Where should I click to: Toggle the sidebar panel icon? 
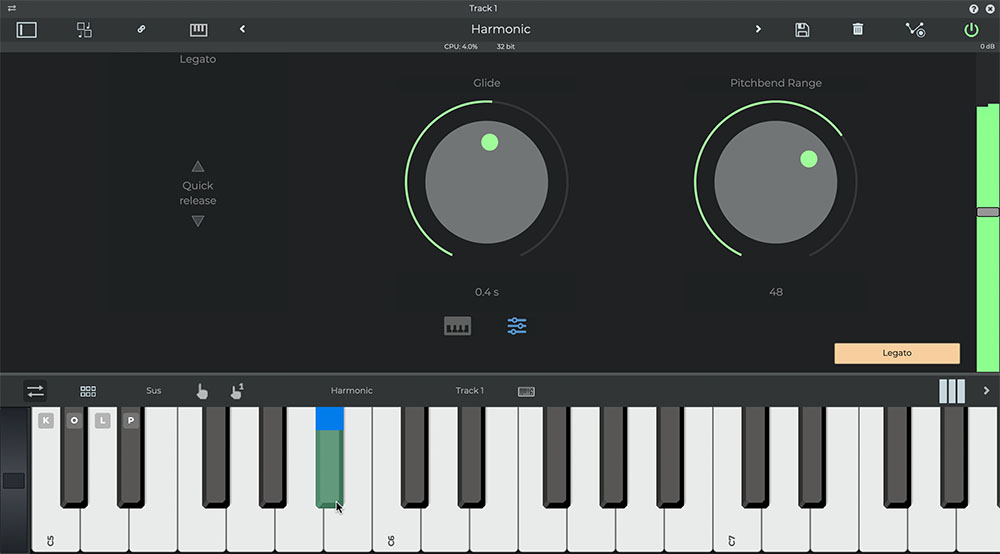tap(27, 30)
